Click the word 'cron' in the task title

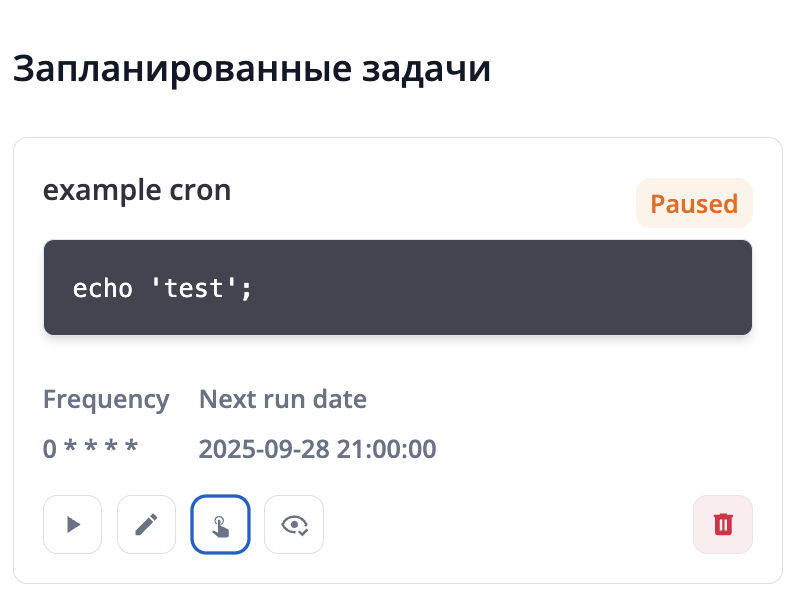point(197,190)
